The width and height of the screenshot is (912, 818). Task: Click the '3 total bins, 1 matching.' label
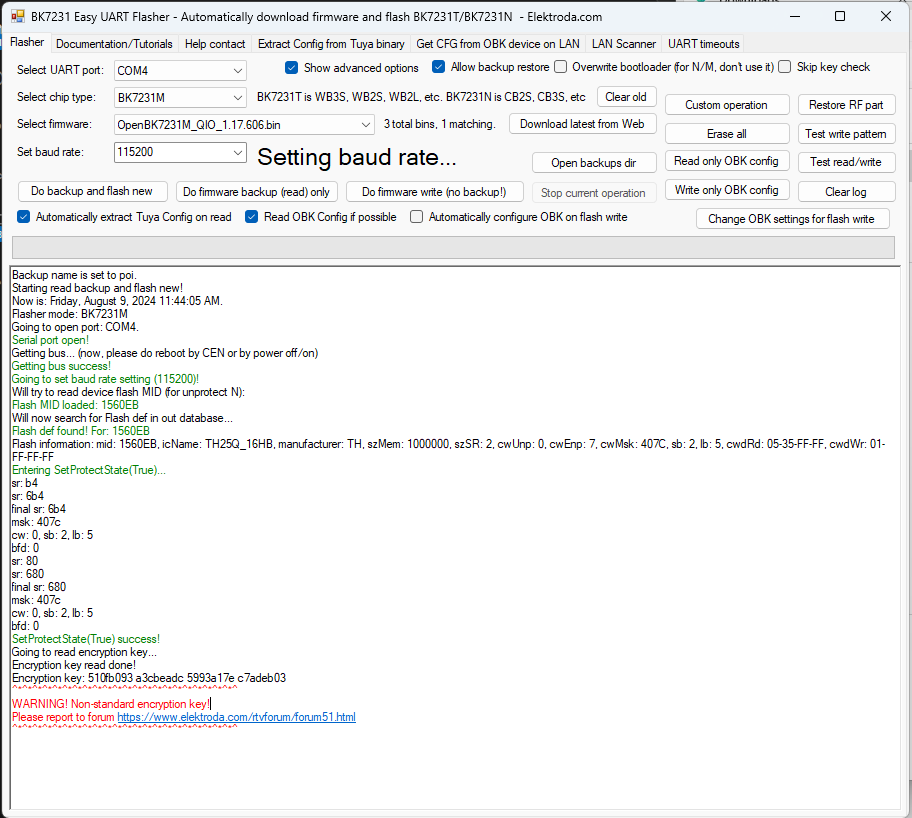[x=440, y=124]
